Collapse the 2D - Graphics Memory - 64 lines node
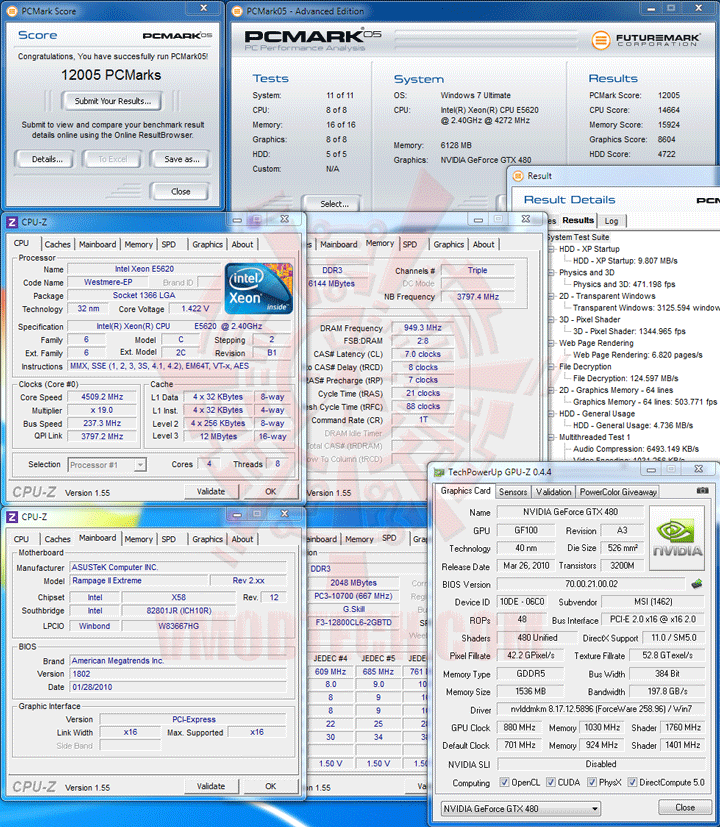The width and height of the screenshot is (720, 827). click(552, 390)
